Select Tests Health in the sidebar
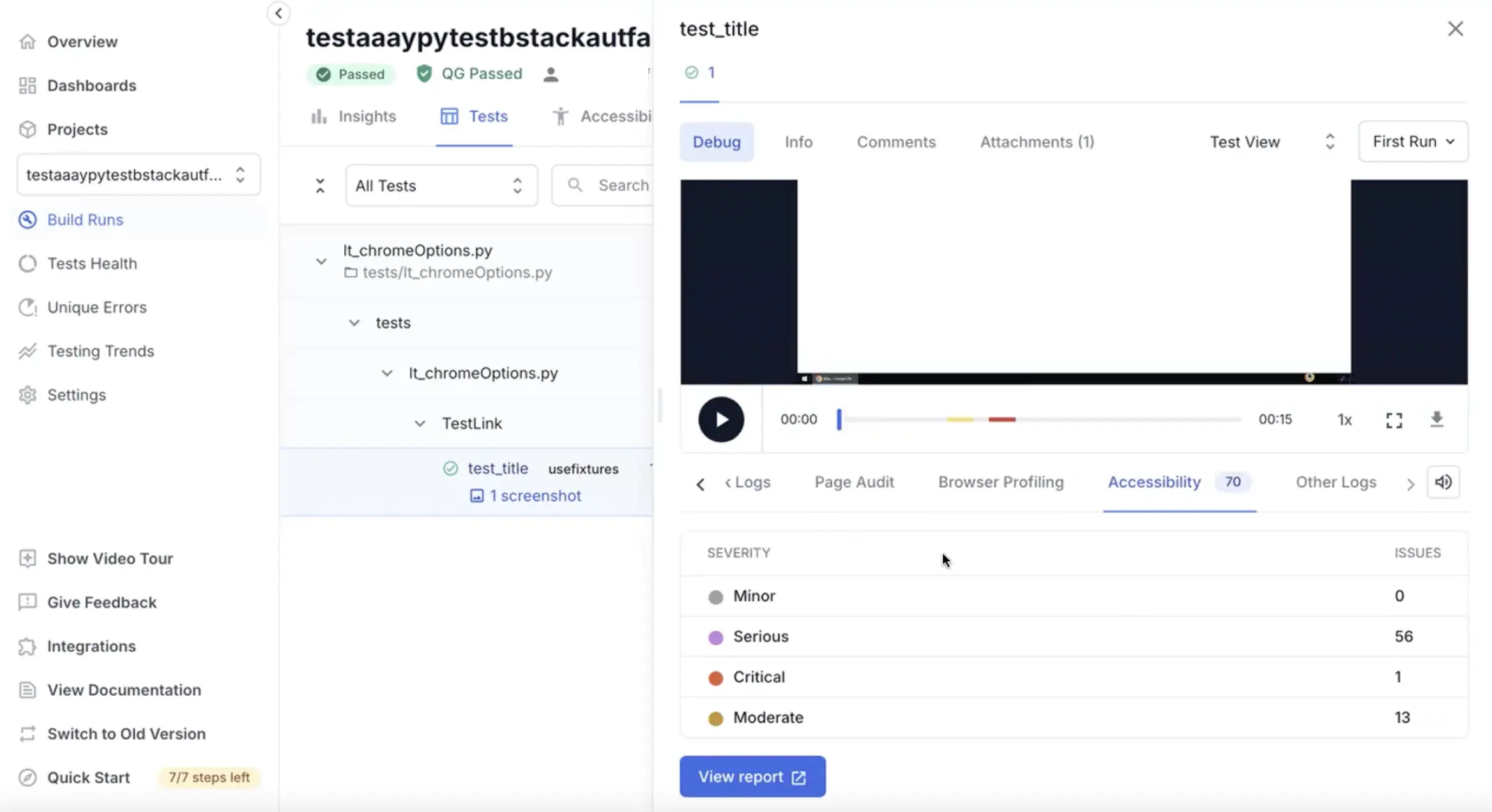The image size is (1492, 812). [x=92, y=263]
